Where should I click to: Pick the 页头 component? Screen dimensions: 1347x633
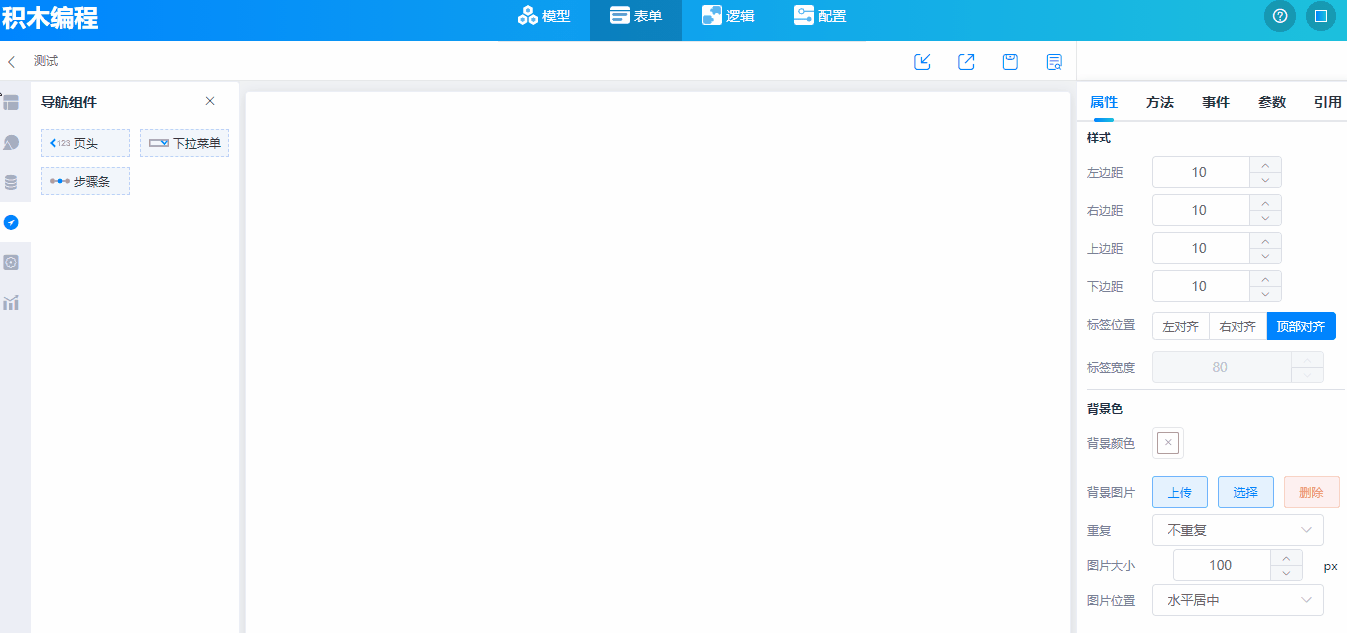pos(85,143)
